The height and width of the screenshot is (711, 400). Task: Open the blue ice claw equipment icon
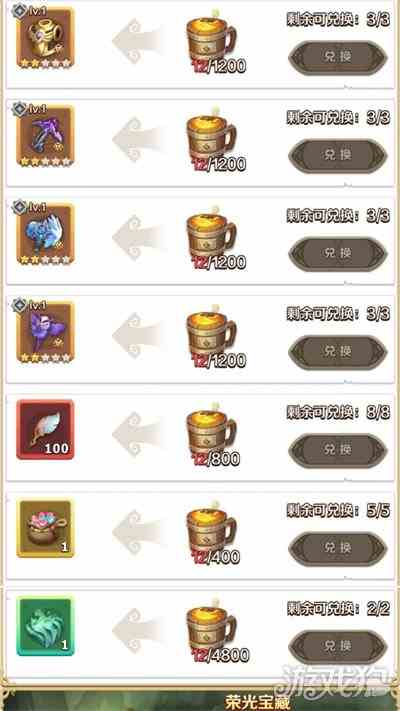pyautogui.click(x=45, y=234)
